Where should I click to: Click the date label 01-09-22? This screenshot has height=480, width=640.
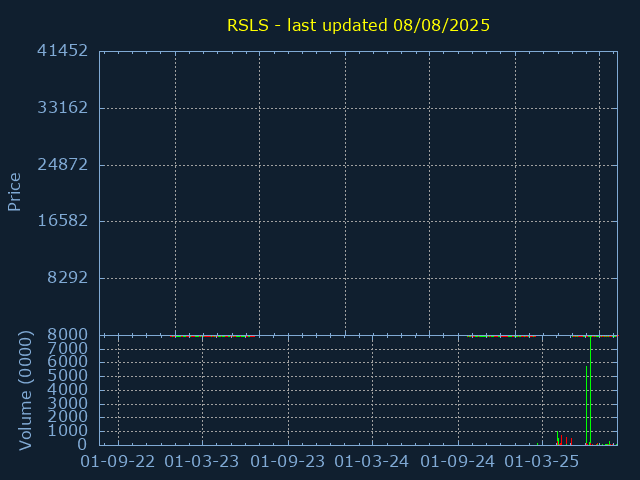coord(118,462)
